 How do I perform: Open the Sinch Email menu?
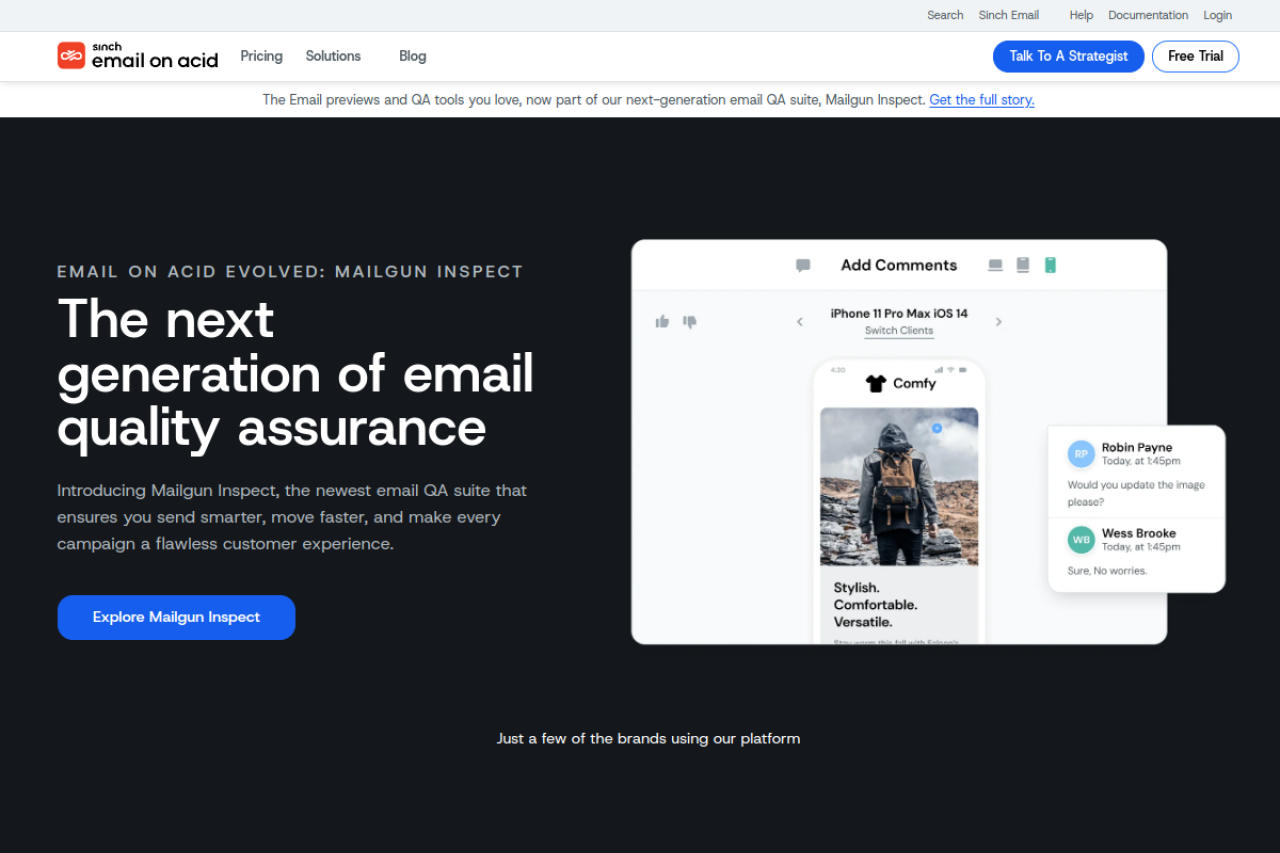click(x=1009, y=15)
